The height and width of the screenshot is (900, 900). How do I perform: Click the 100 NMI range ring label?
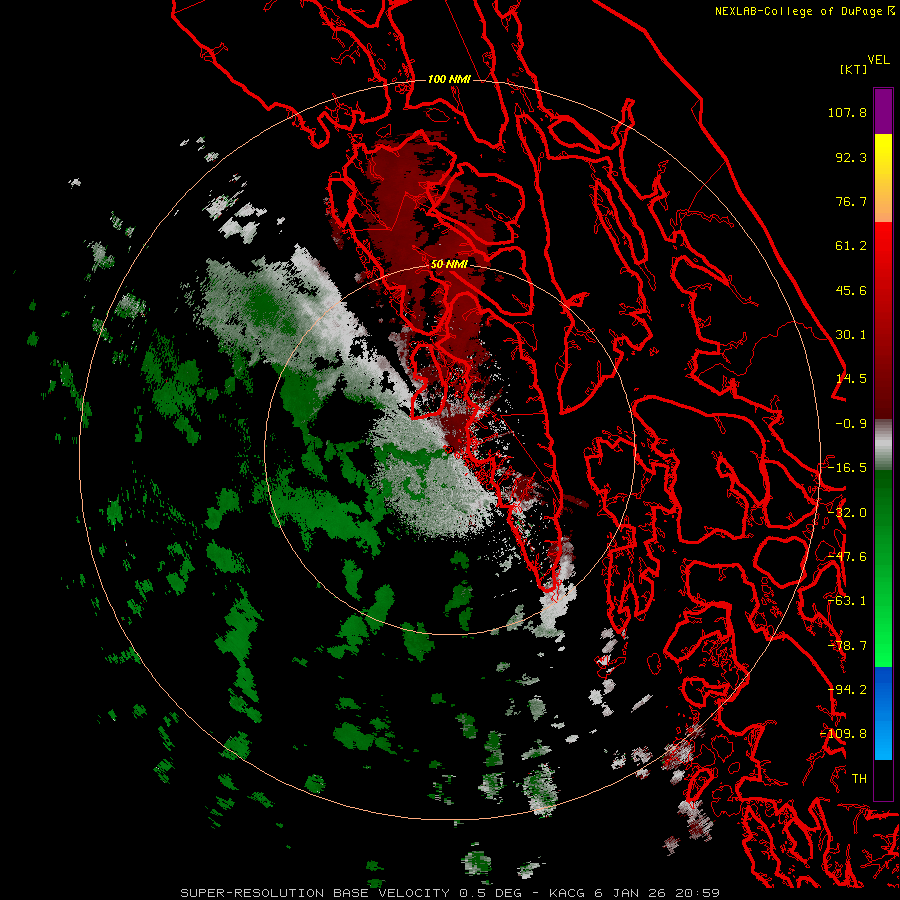click(449, 79)
